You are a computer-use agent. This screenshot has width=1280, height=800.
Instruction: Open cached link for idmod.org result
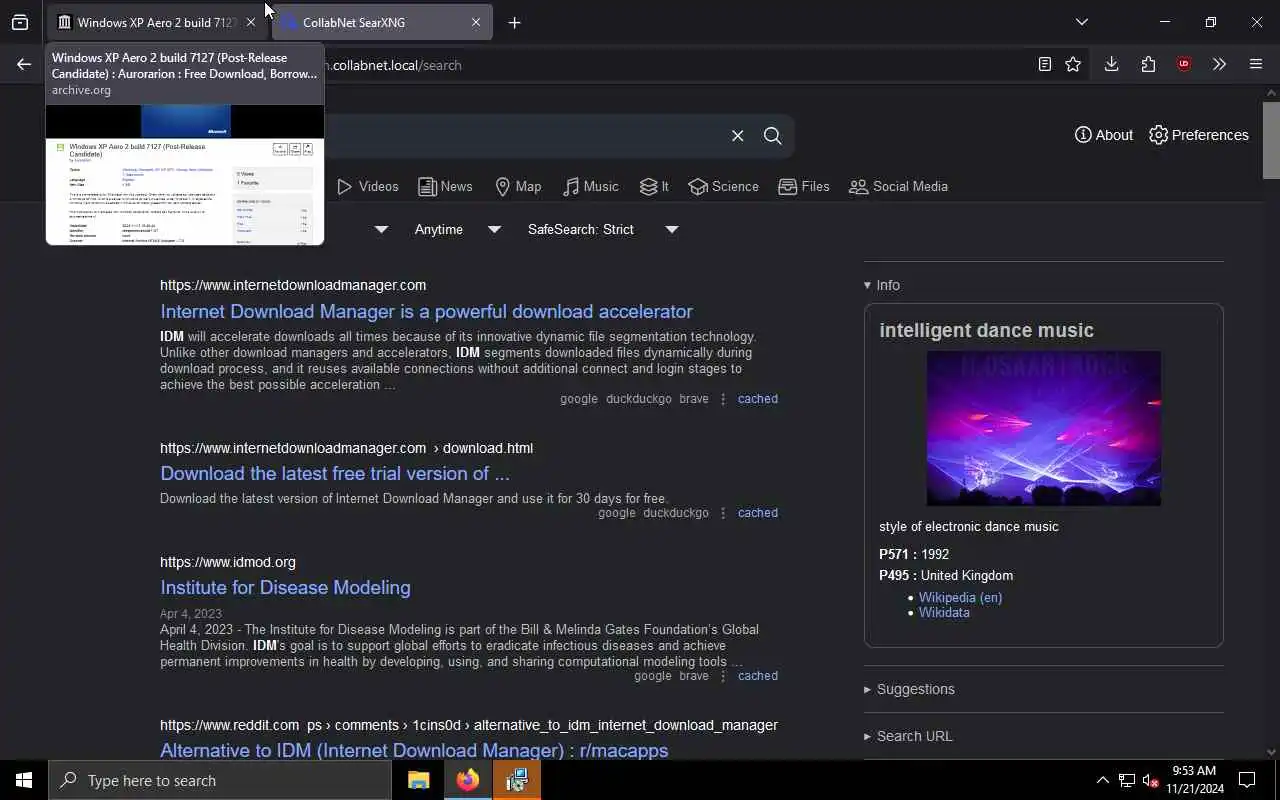(757, 675)
